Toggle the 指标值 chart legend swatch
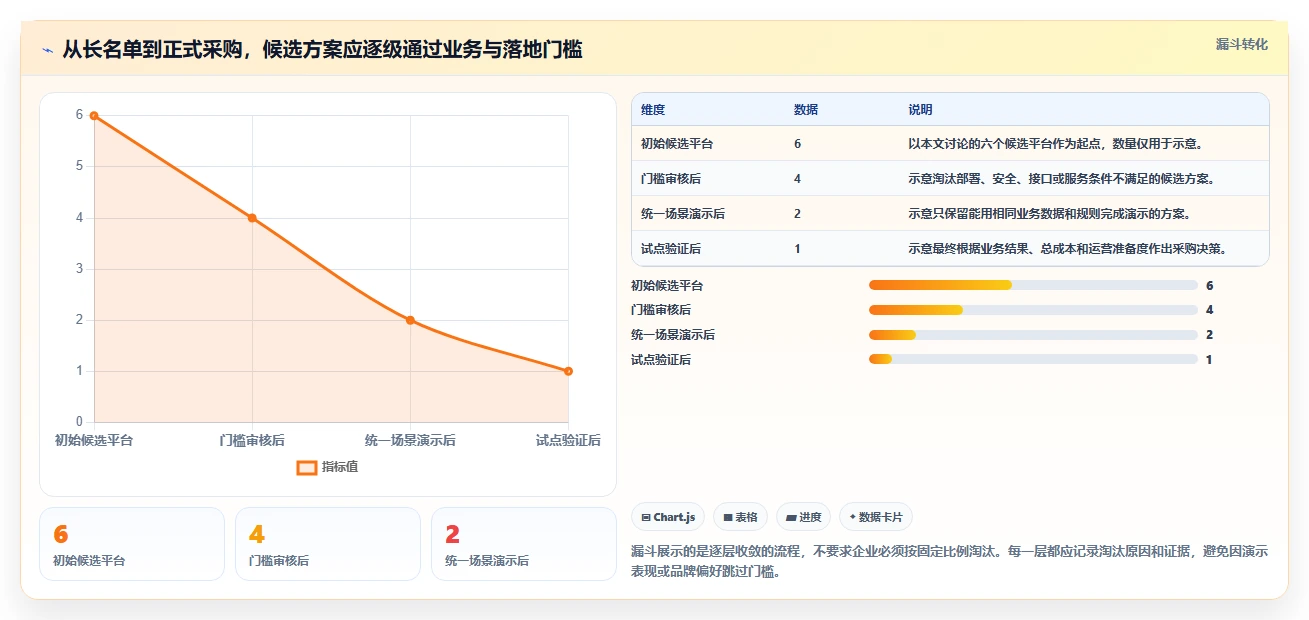The image size is (1309, 620). click(307, 467)
